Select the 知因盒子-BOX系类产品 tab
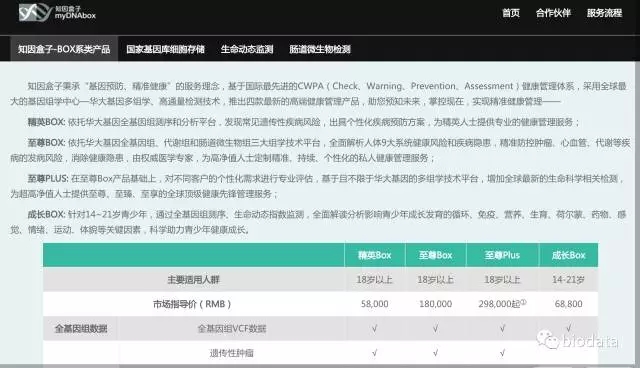 coord(64,49)
